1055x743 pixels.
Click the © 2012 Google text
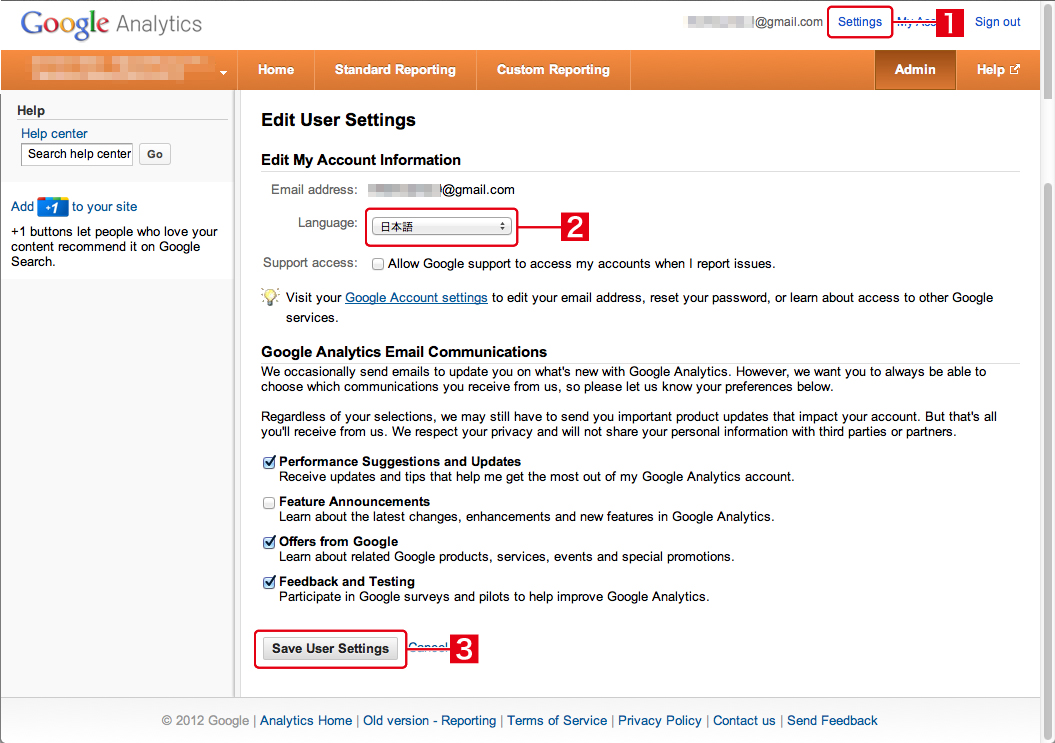coord(205,720)
